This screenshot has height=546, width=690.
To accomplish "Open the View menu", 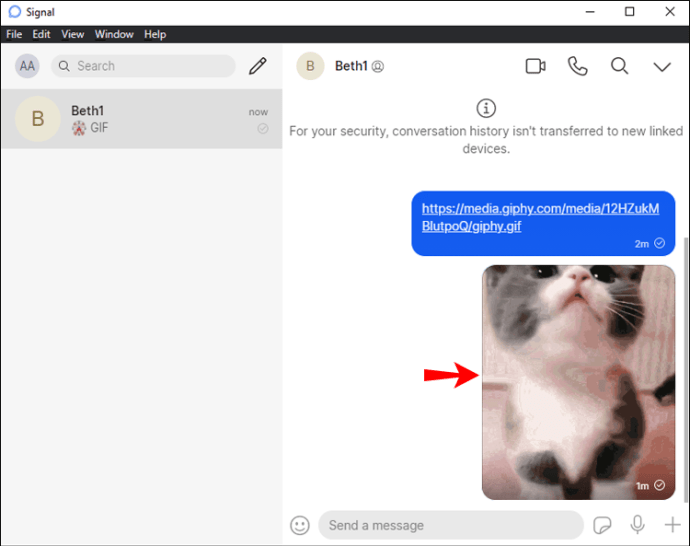I will click(x=72, y=34).
